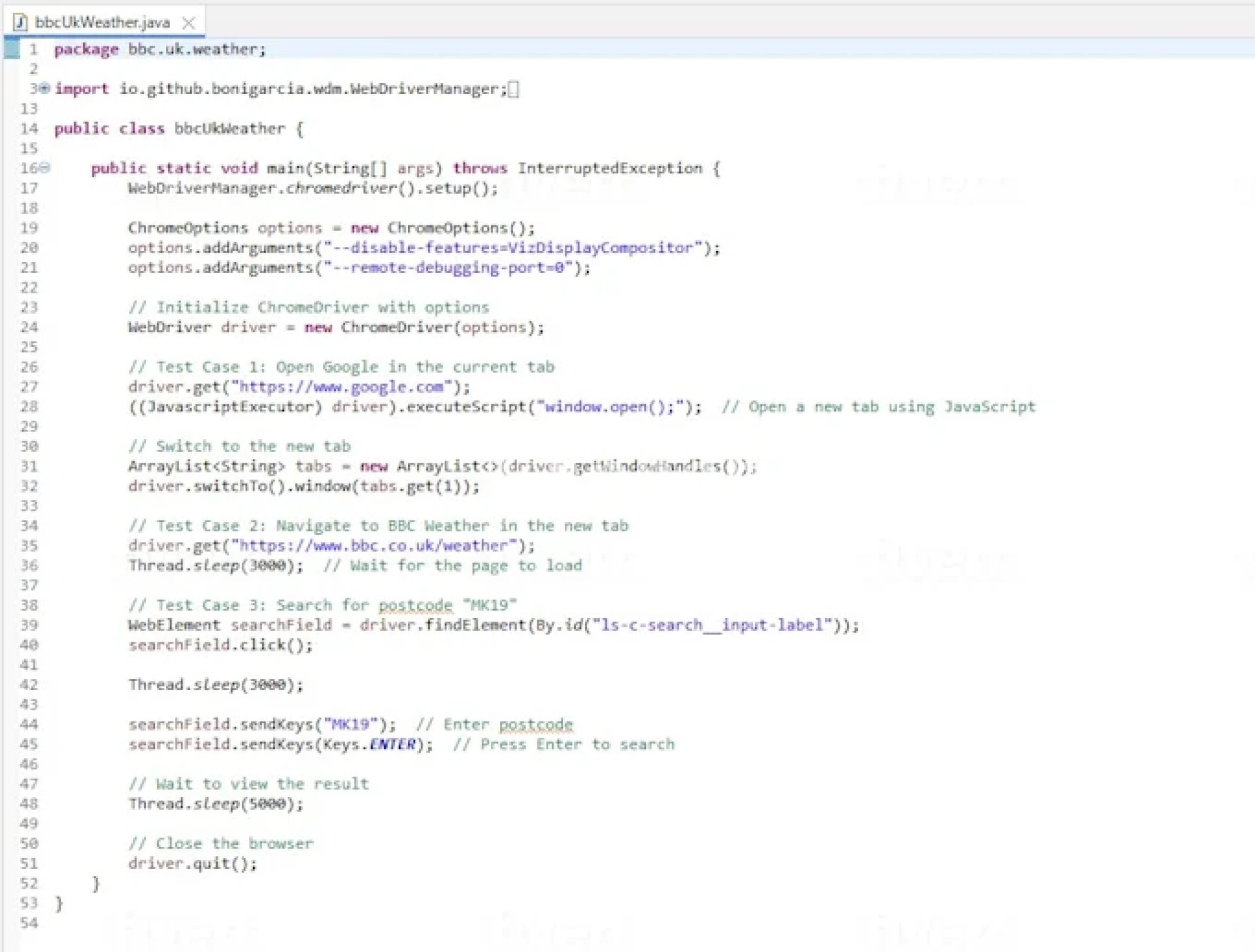Image resolution: width=1255 pixels, height=952 pixels.
Task: Click the driver.quit() statement
Action: (x=192, y=864)
